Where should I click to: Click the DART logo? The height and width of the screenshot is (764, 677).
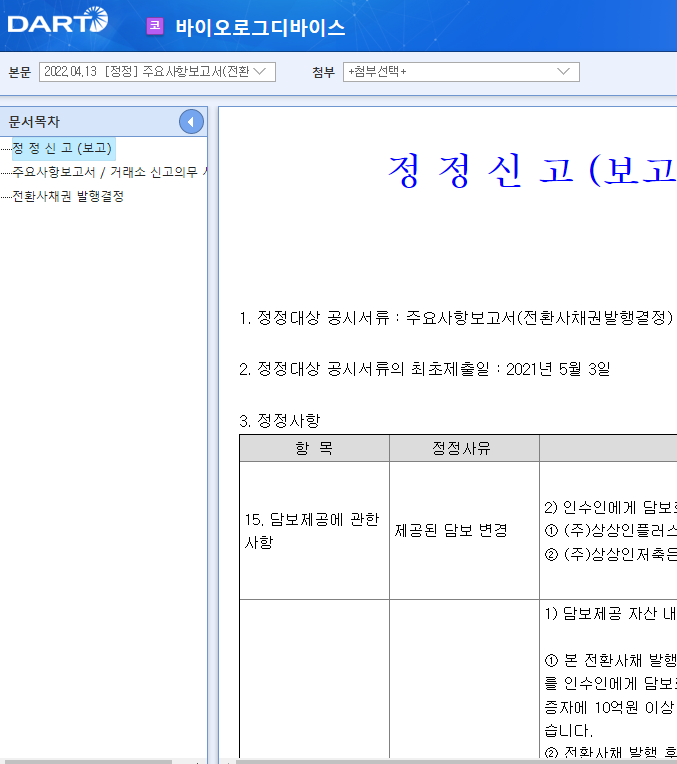tap(58, 21)
